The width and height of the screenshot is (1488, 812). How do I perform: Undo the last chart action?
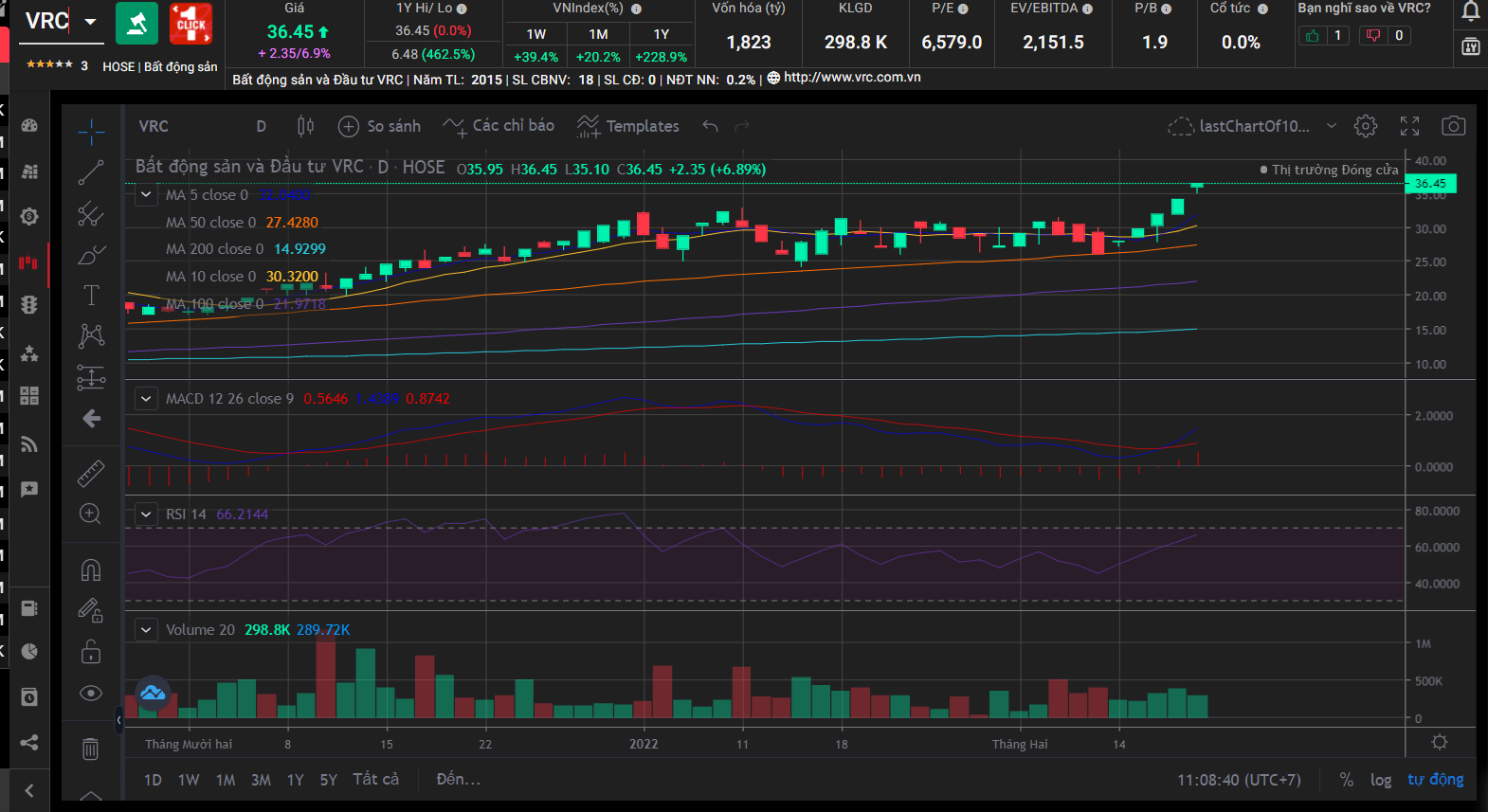tap(710, 126)
